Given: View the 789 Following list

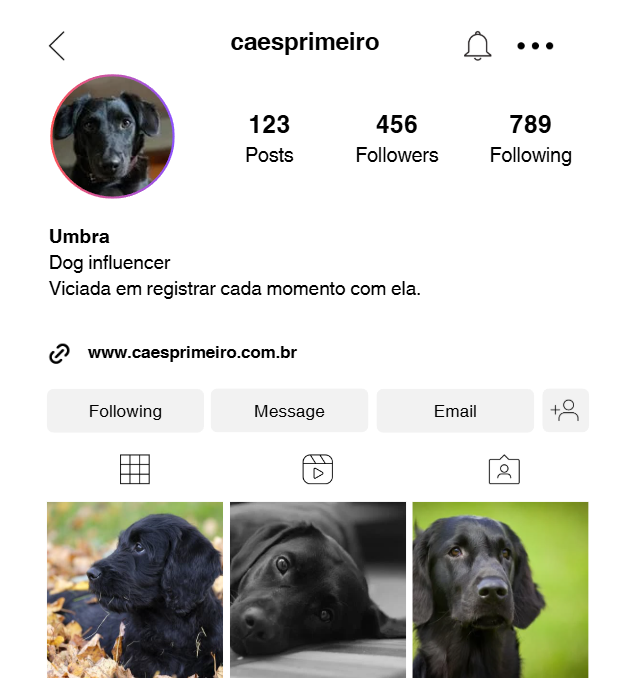Looking at the screenshot, I should pos(530,139).
